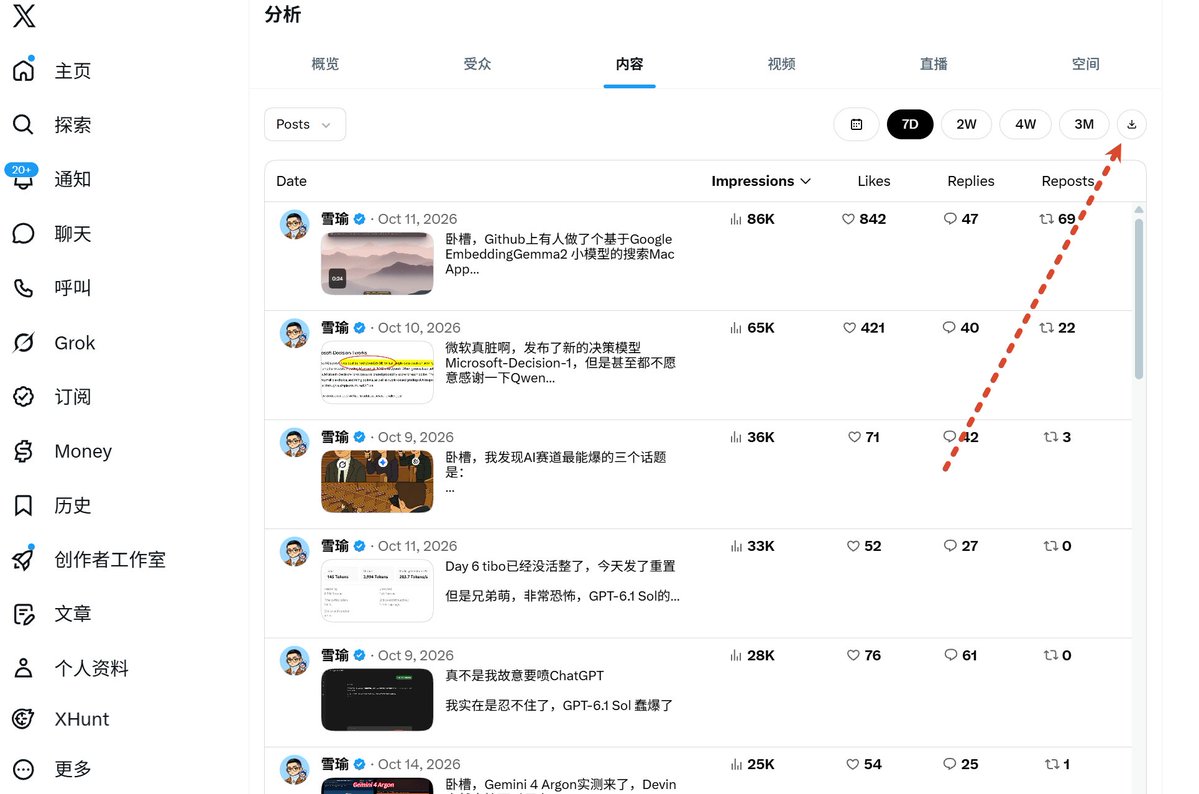Screen dimensions: 1199x794
Task: Open the 探索 search icon
Action: 24,125
